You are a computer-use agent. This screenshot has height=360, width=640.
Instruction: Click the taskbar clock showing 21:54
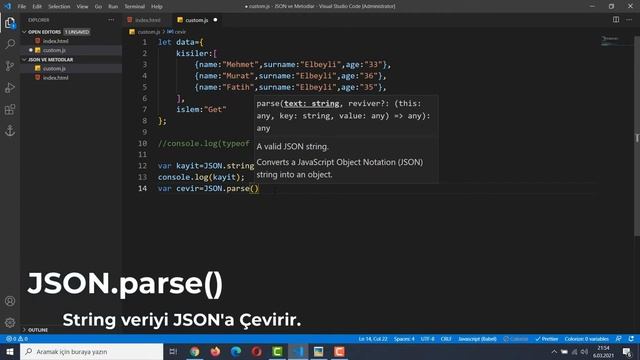tap(603, 351)
